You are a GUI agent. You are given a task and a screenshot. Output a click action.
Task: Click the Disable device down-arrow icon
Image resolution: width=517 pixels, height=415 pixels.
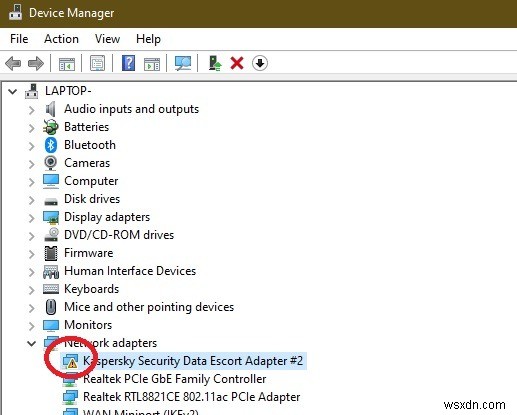coord(260,63)
